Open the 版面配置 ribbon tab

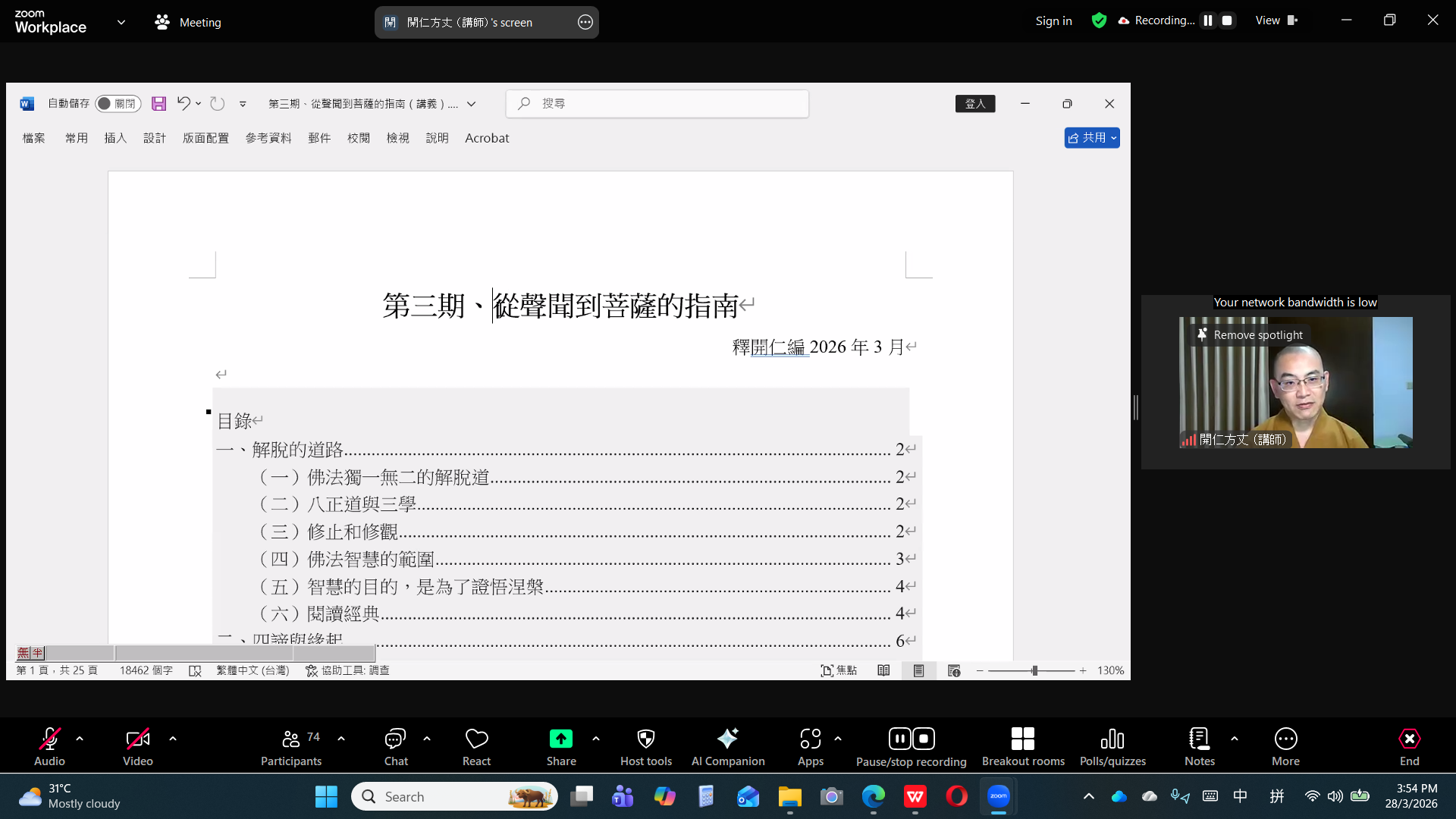[x=206, y=138]
